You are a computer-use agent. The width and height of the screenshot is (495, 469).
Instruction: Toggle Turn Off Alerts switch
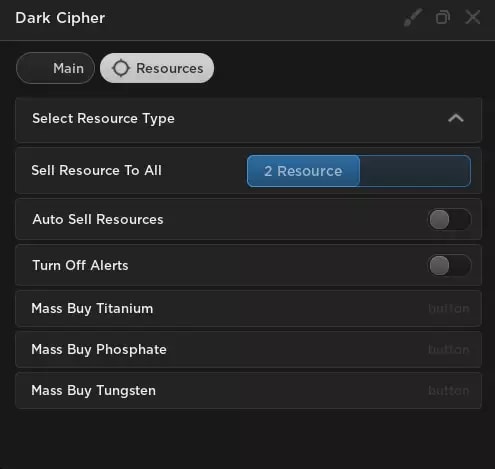449,266
